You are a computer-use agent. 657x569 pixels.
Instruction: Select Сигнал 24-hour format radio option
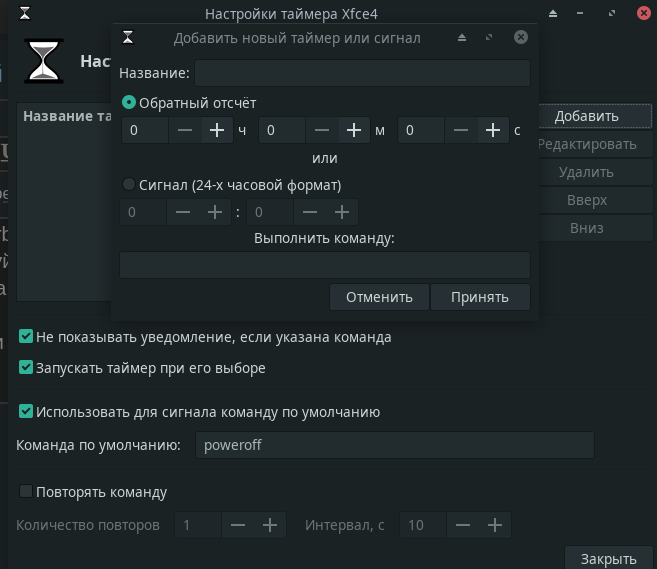[129, 184]
